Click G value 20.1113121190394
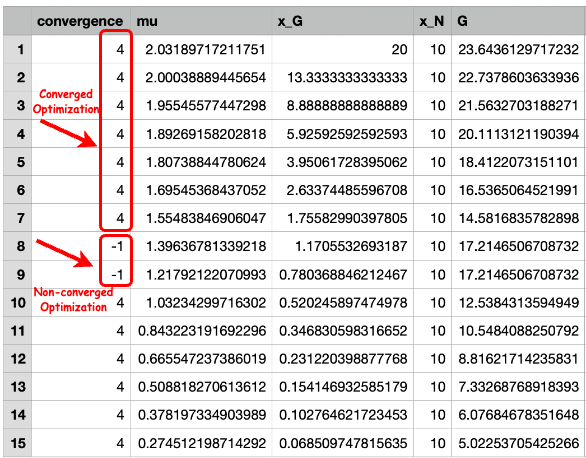 (519, 134)
